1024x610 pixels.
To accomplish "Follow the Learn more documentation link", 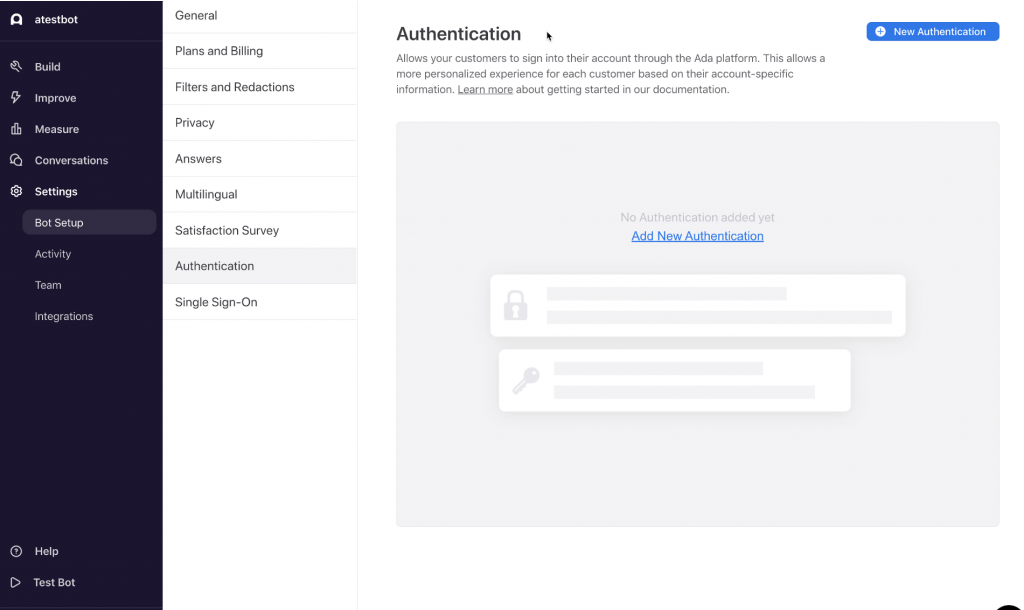I will click(485, 89).
